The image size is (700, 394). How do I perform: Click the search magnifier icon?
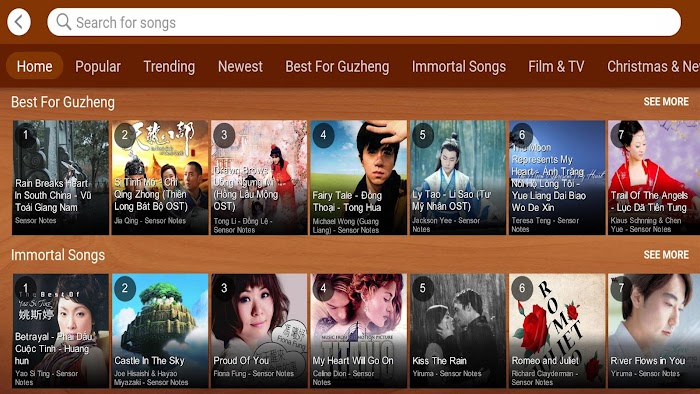[x=63, y=22]
